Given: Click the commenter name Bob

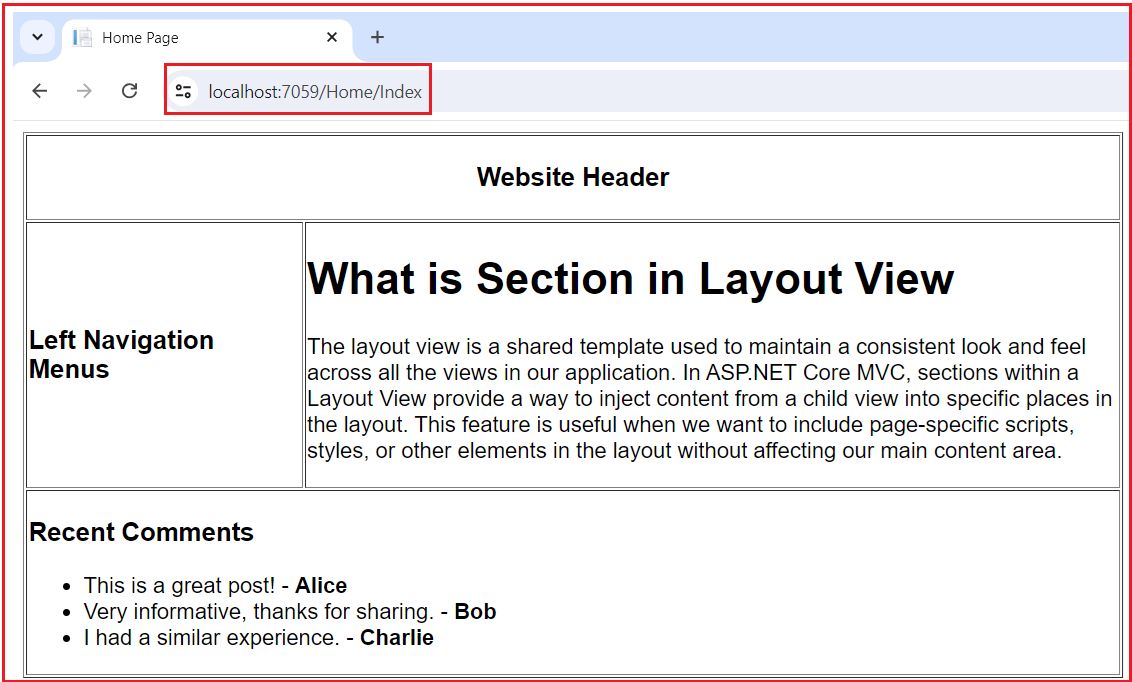Looking at the screenshot, I should [476, 611].
